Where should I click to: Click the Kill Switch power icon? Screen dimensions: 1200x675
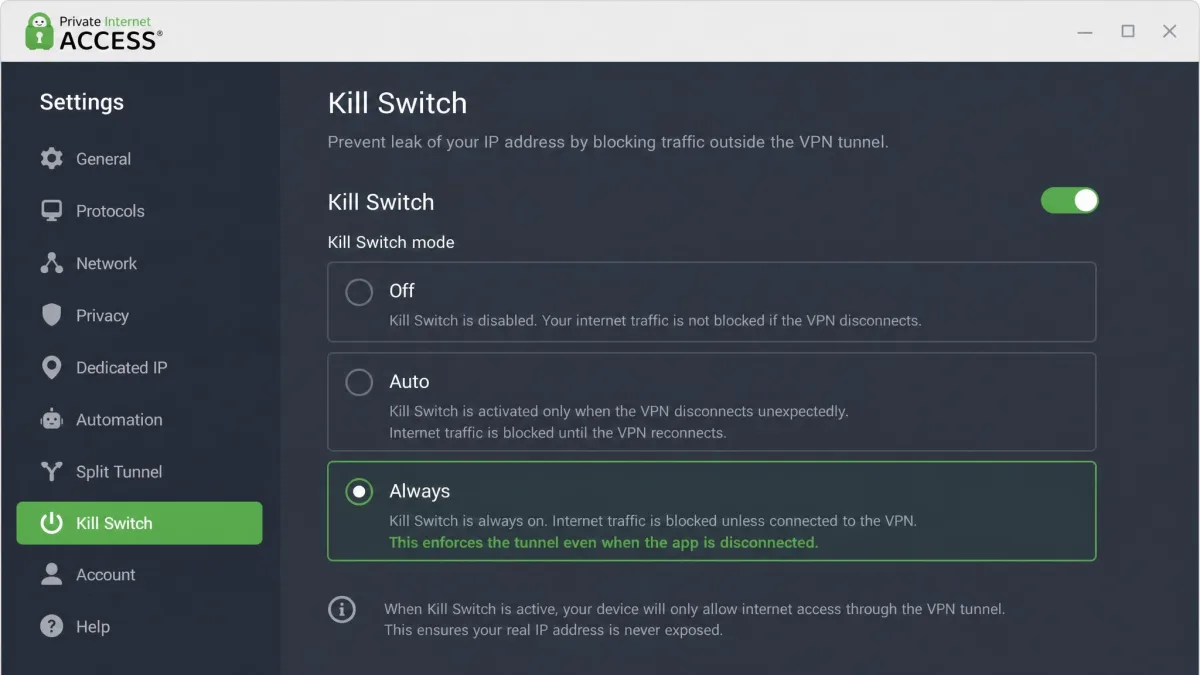point(52,523)
